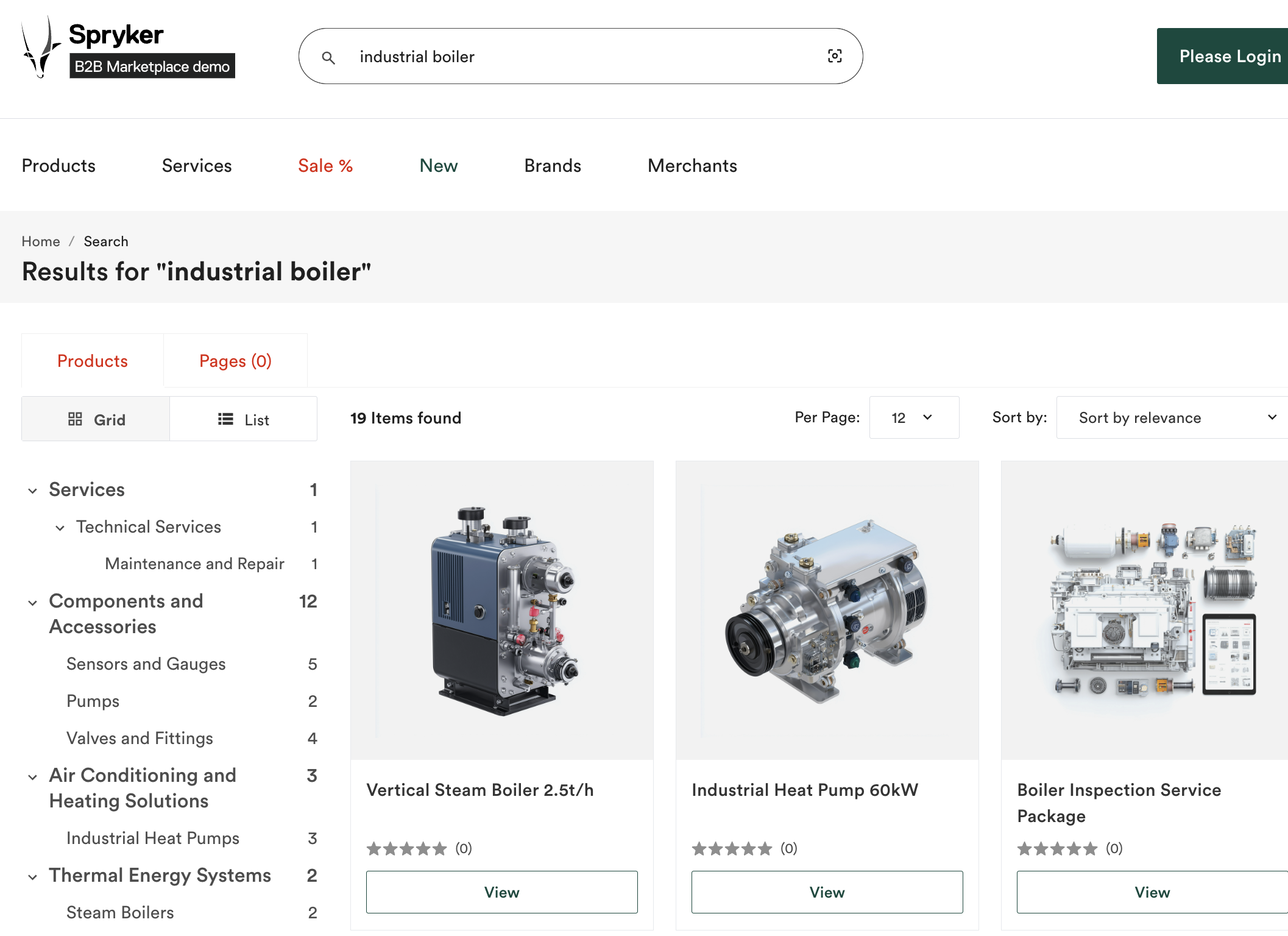Open the Sale % menu
This screenshot has height=936, width=1288.
tap(325, 166)
